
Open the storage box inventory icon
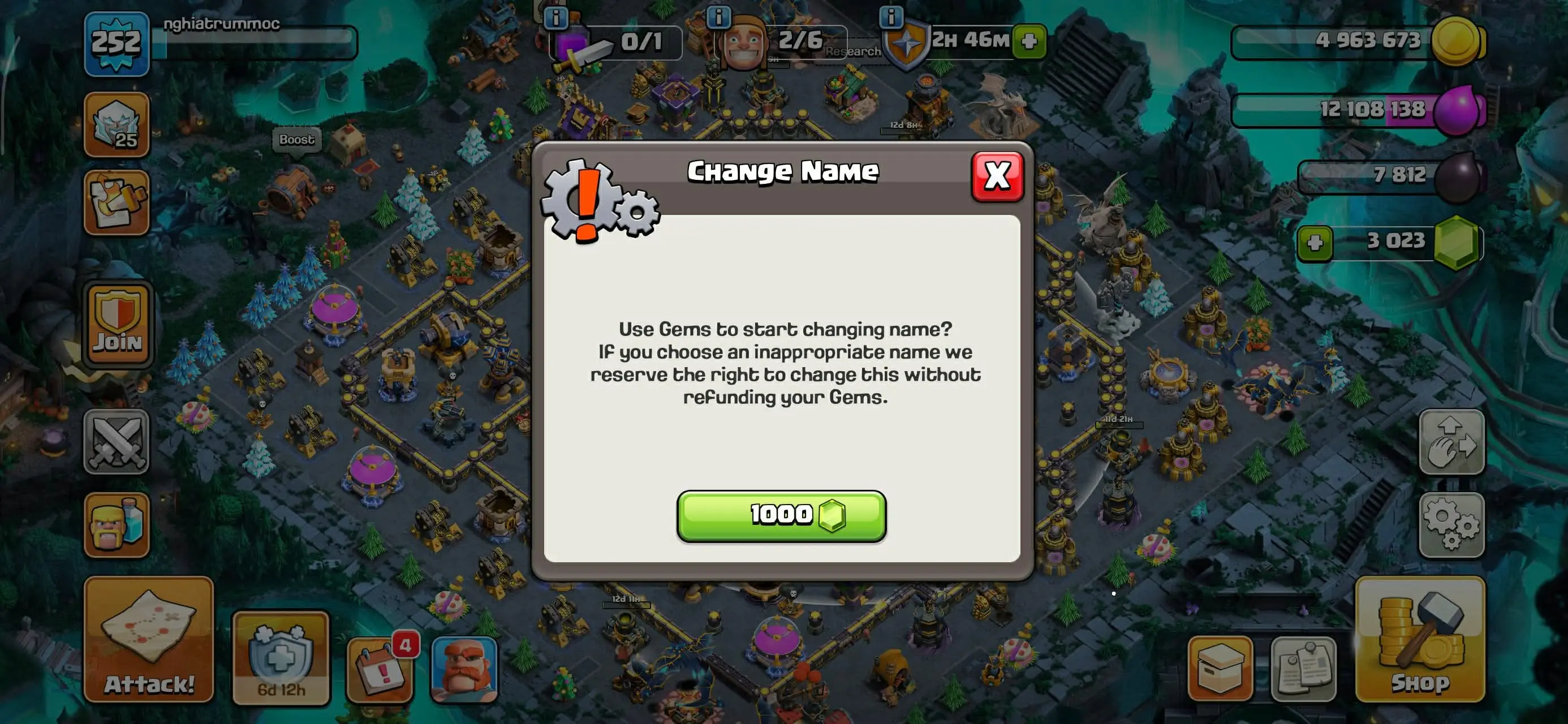pos(1221,669)
